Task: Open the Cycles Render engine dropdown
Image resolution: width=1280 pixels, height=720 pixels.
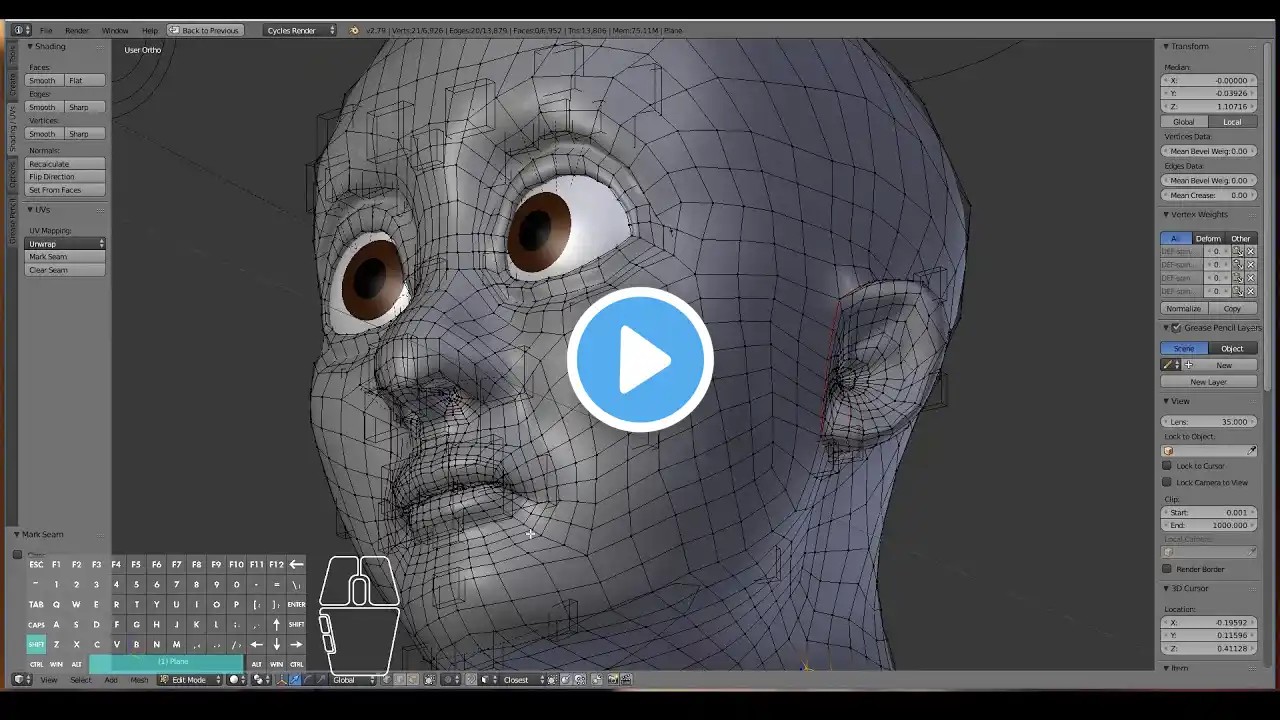Action: 300,30
